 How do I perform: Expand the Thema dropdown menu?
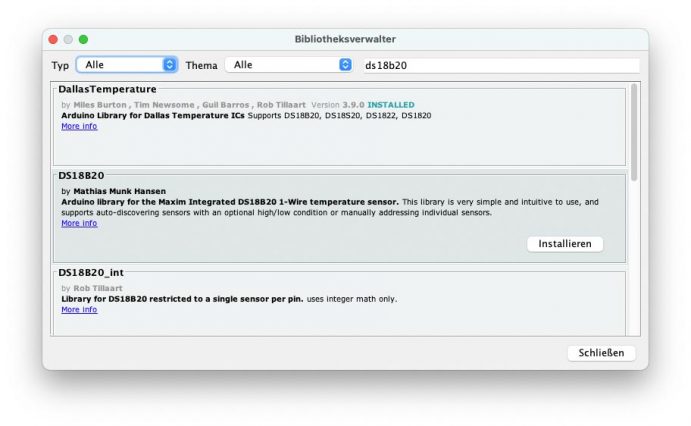click(289, 65)
